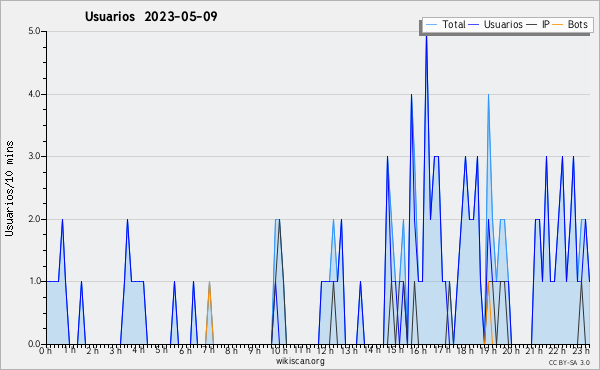600x370 pixels.
Task: Click the light blue Total legend line
Action: coord(431,25)
